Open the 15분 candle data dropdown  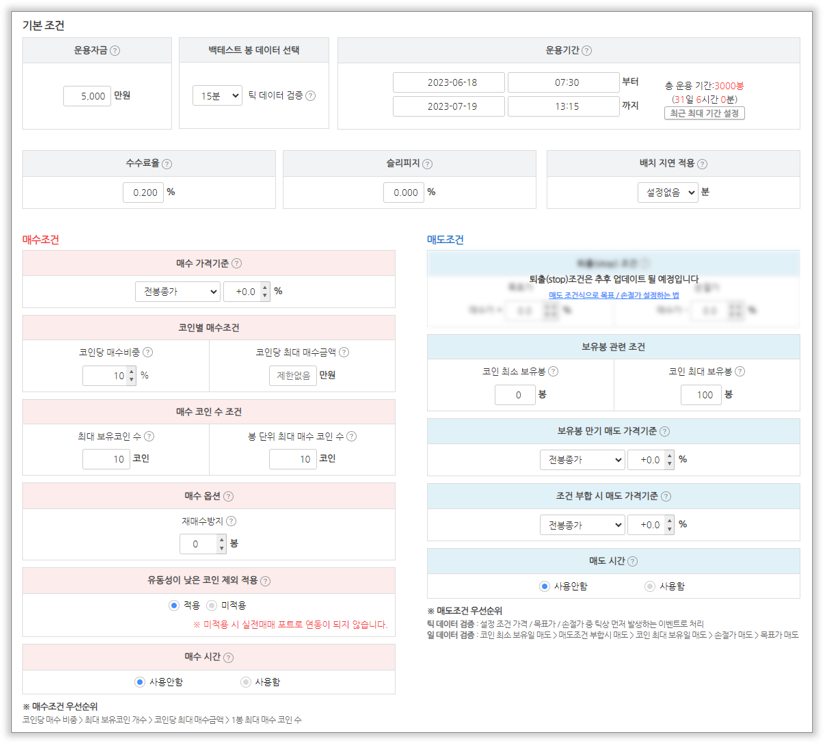point(217,96)
